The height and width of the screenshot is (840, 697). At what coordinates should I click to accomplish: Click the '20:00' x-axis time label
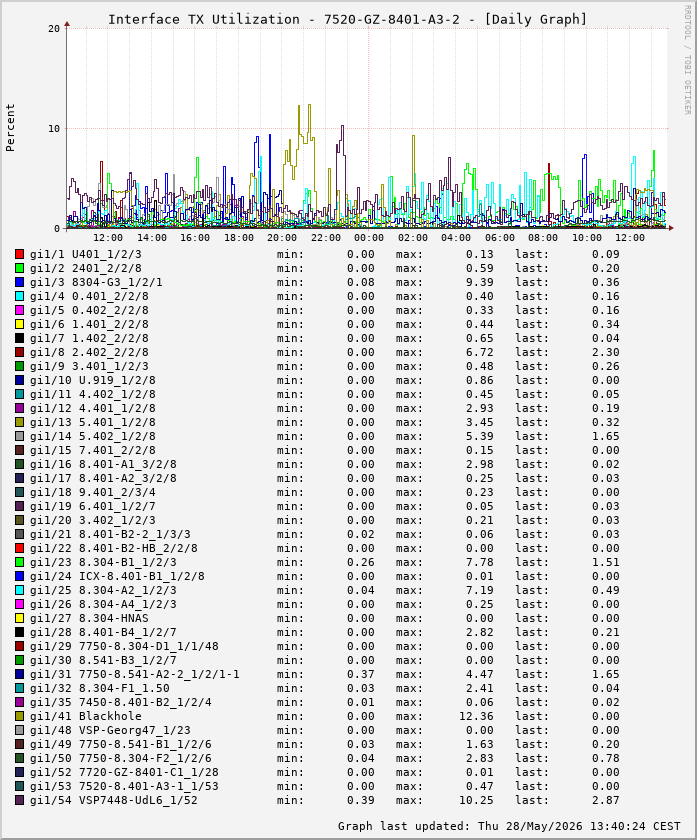click(282, 238)
